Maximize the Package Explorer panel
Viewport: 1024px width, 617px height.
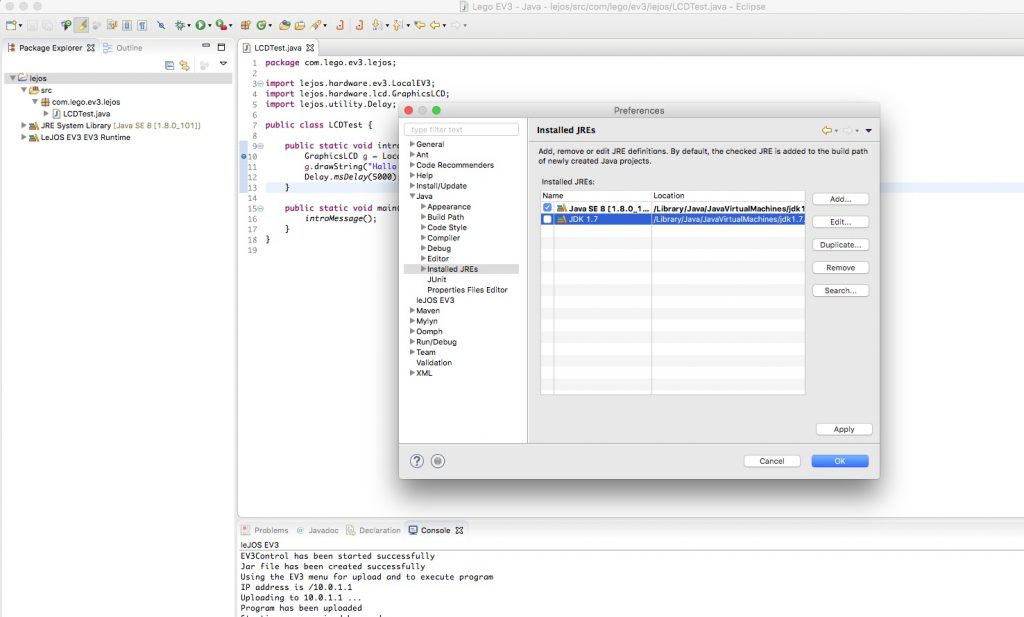tap(221, 47)
